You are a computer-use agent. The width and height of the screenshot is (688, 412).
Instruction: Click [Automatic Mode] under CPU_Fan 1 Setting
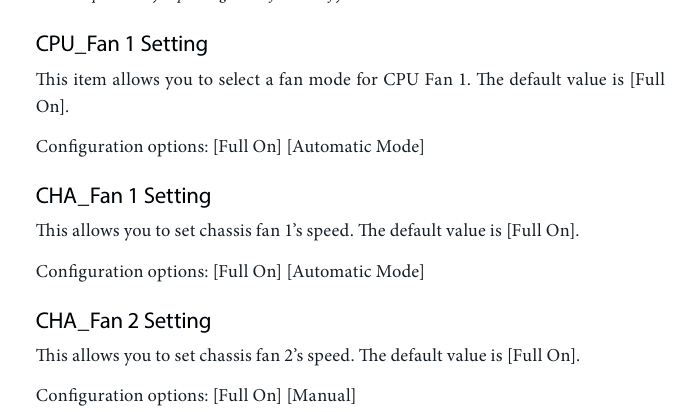(x=356, y=147)
